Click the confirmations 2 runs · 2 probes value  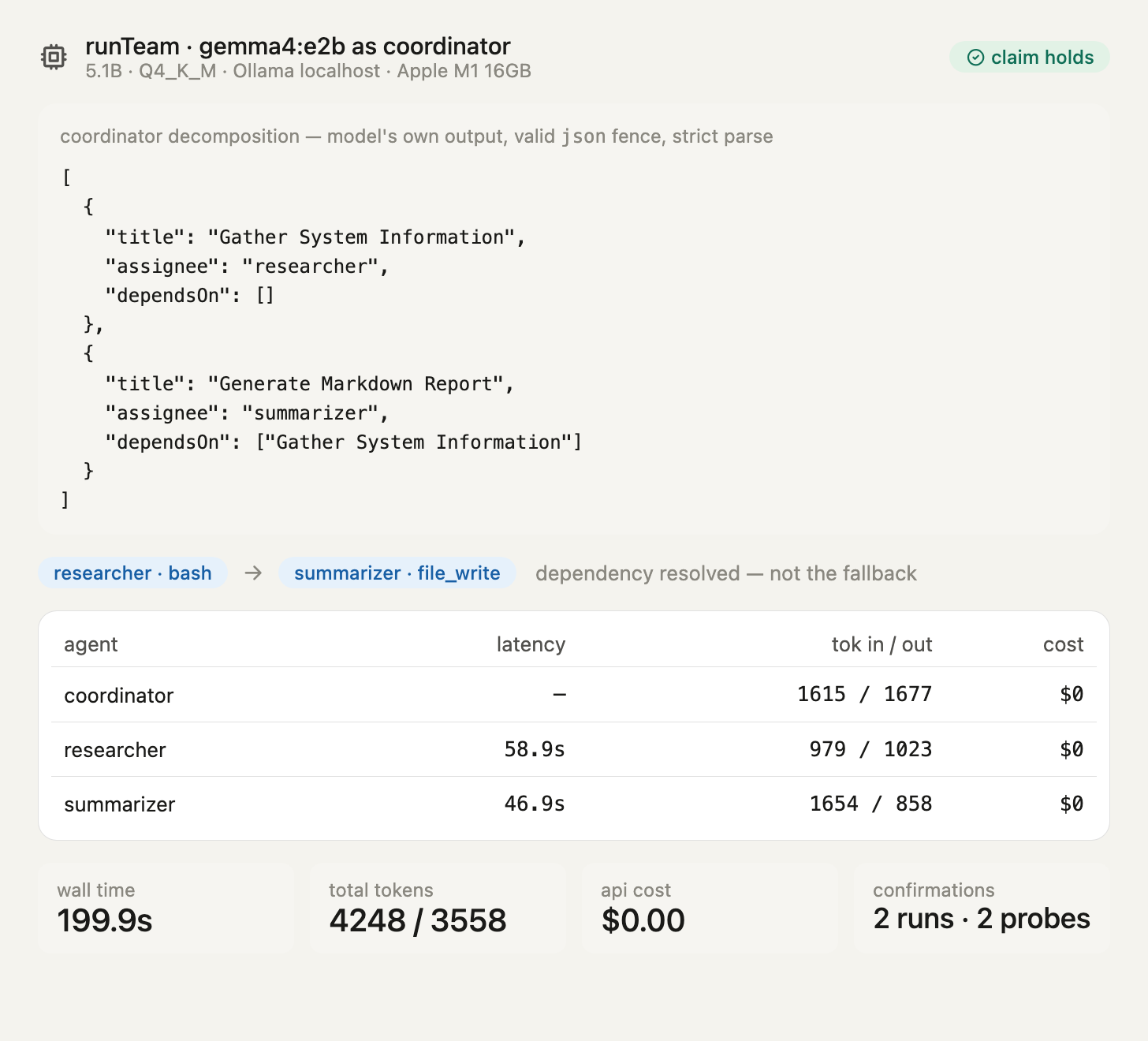pos(982,919)
